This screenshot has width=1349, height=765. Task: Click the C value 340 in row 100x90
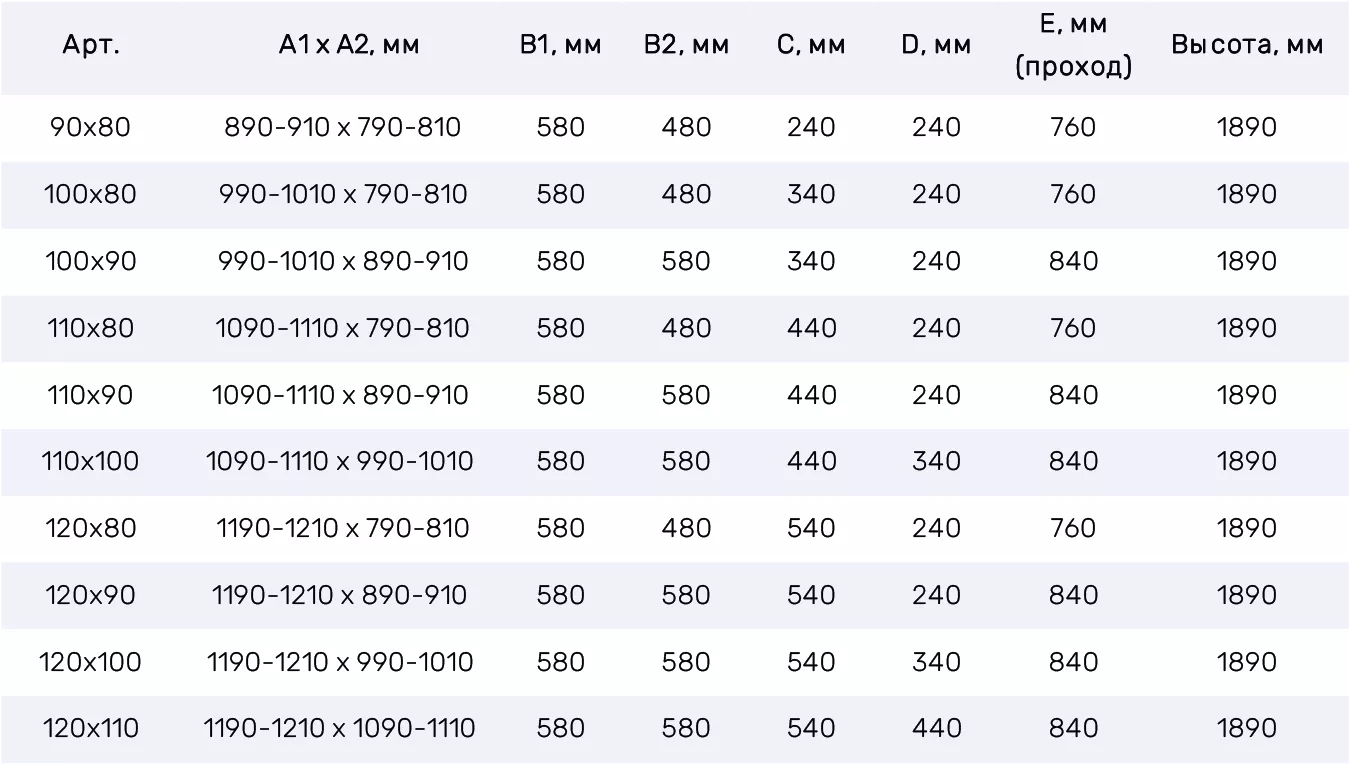pyautogui.click(x=811, y=261)
